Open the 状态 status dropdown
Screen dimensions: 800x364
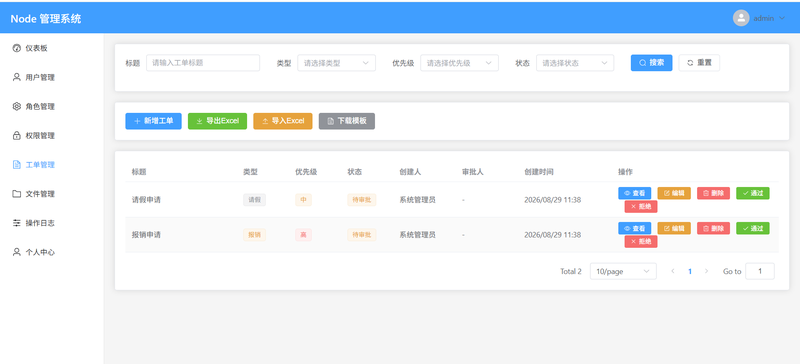point(575,63)
